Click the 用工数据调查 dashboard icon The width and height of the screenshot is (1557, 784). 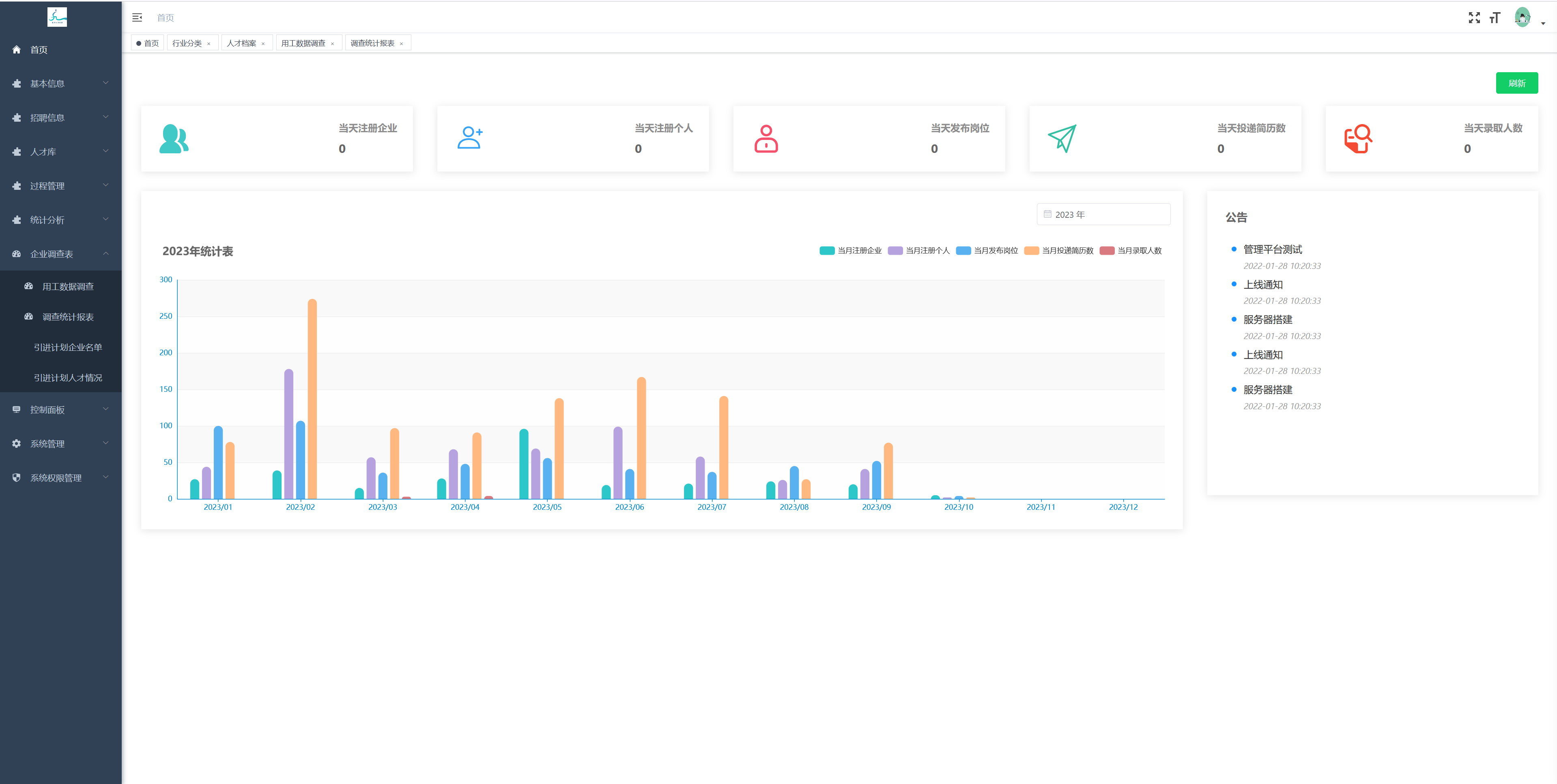[x=28, y=286]
